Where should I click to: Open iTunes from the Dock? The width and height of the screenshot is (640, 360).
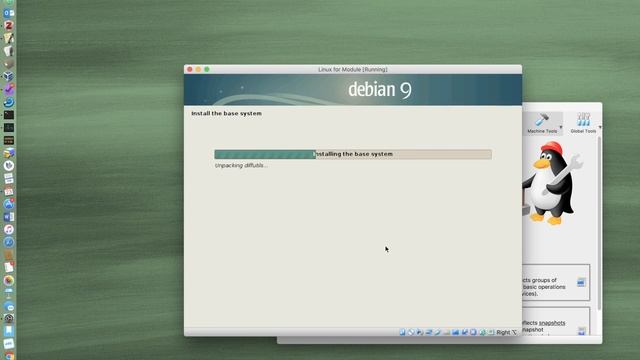[9, 229]
